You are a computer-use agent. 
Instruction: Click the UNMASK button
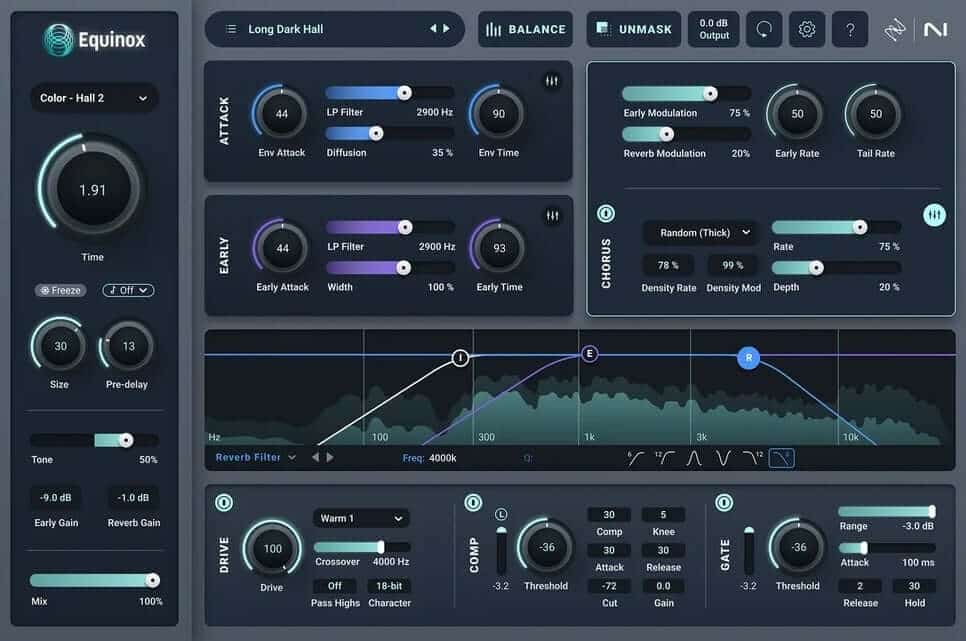634,29
